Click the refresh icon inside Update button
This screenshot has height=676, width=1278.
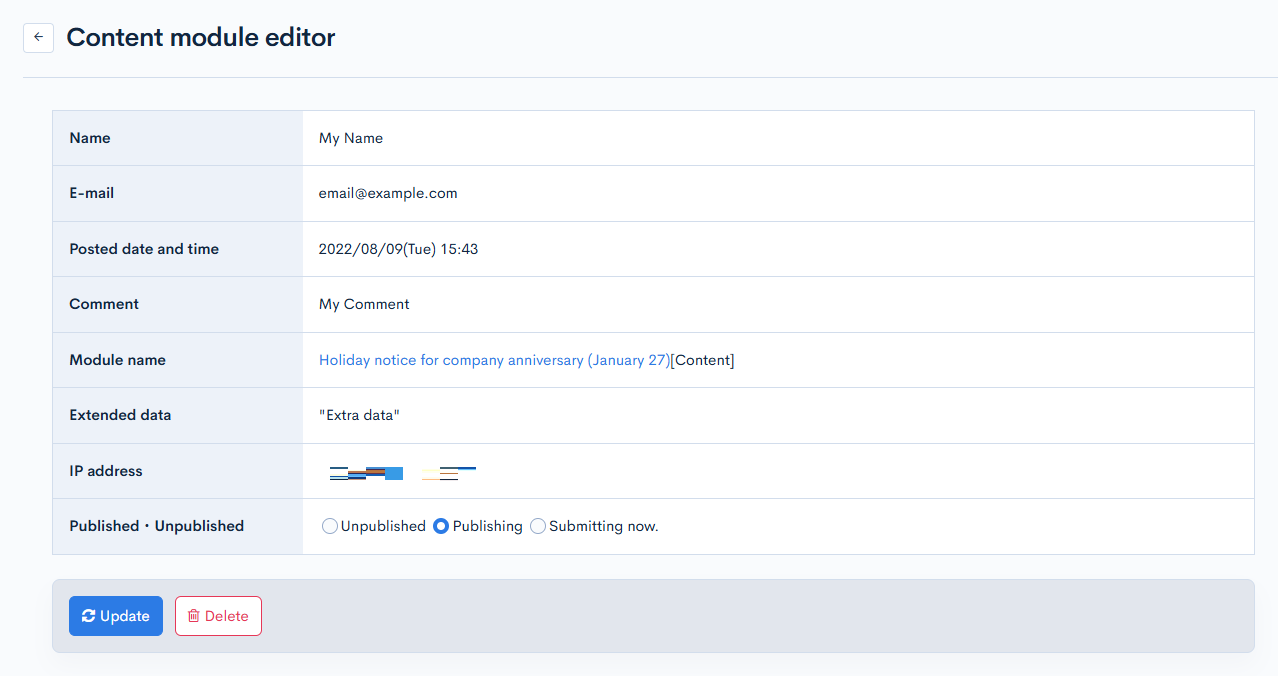pyautogui.click(x=91, y=615)
